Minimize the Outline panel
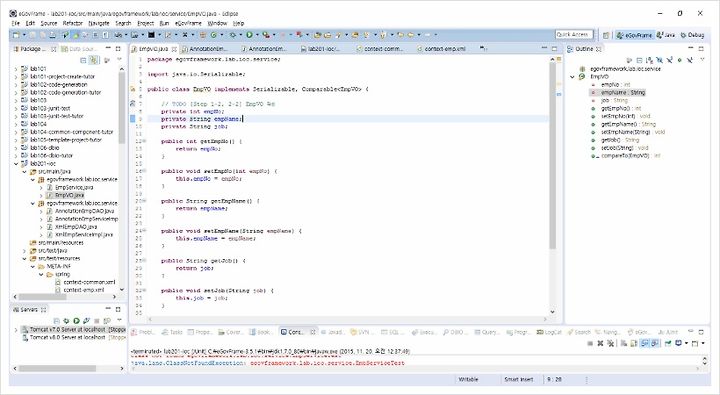The image size is (720, 395). point(691,48)
